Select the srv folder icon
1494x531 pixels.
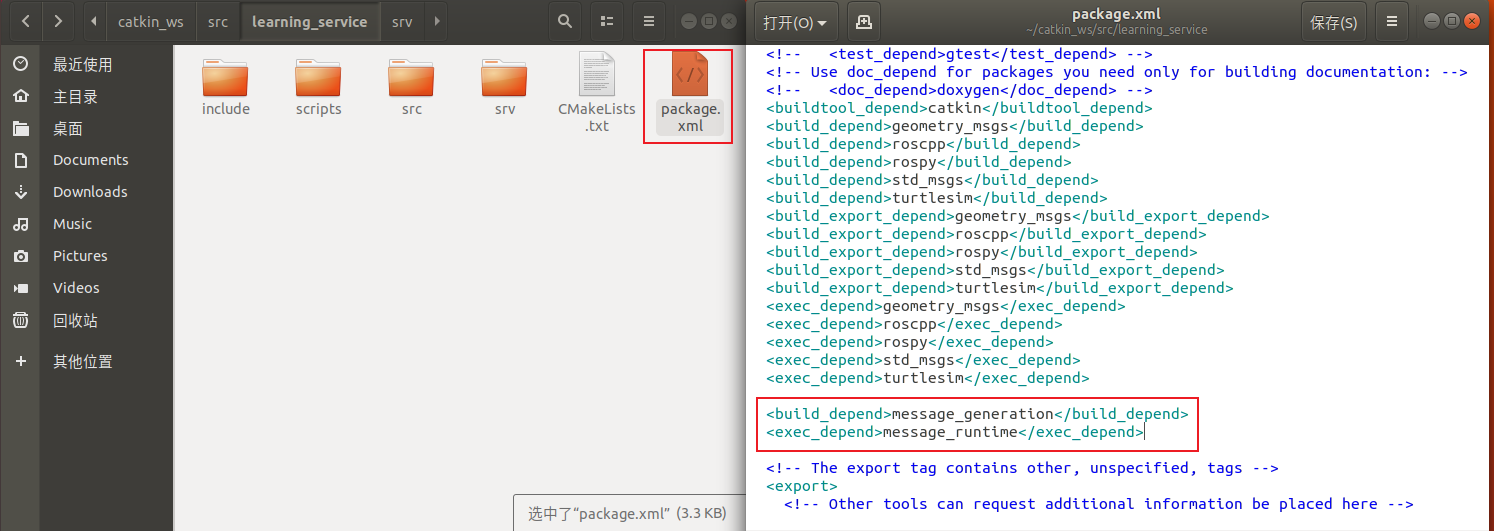(x=505, y=78)
